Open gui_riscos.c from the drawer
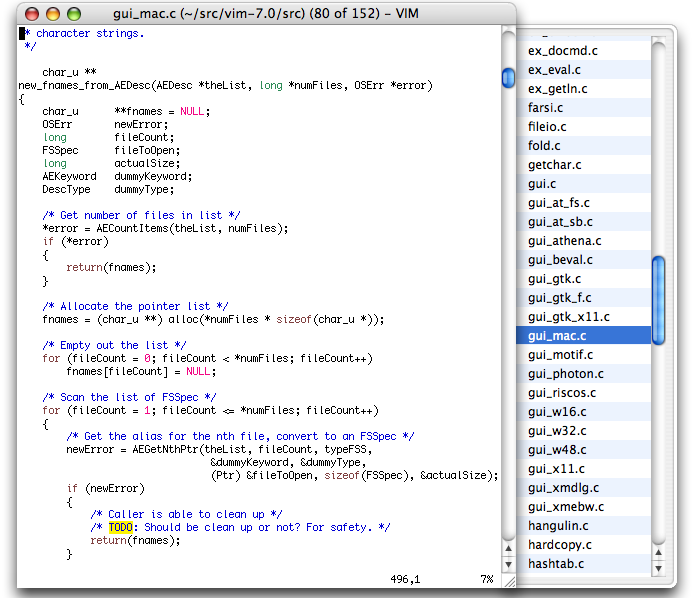The width and height of the screenshot is (699, 598). tap(583, 393)
